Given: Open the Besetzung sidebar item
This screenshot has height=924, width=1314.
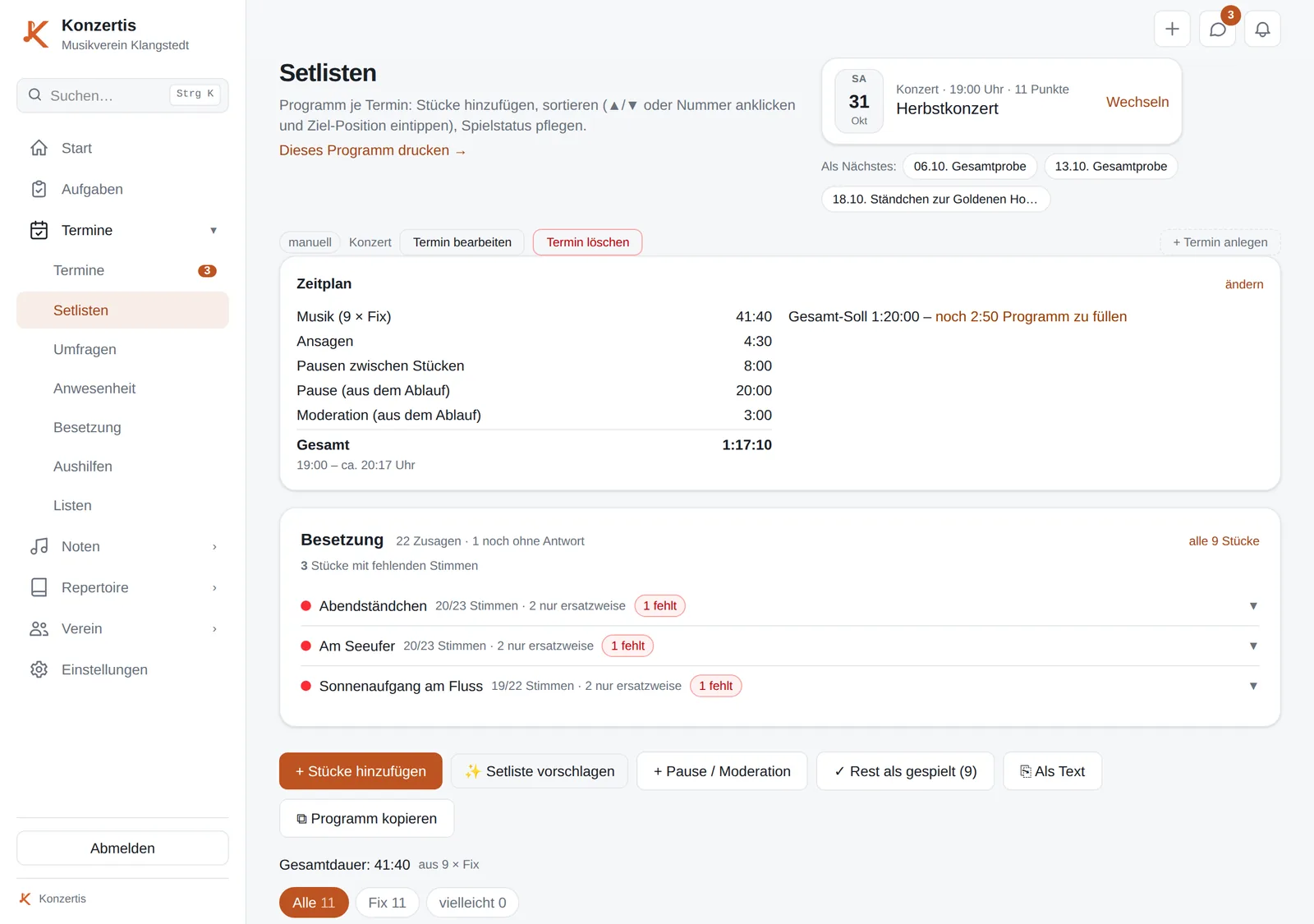Looking at the screenshot, I should click(122, 427).
